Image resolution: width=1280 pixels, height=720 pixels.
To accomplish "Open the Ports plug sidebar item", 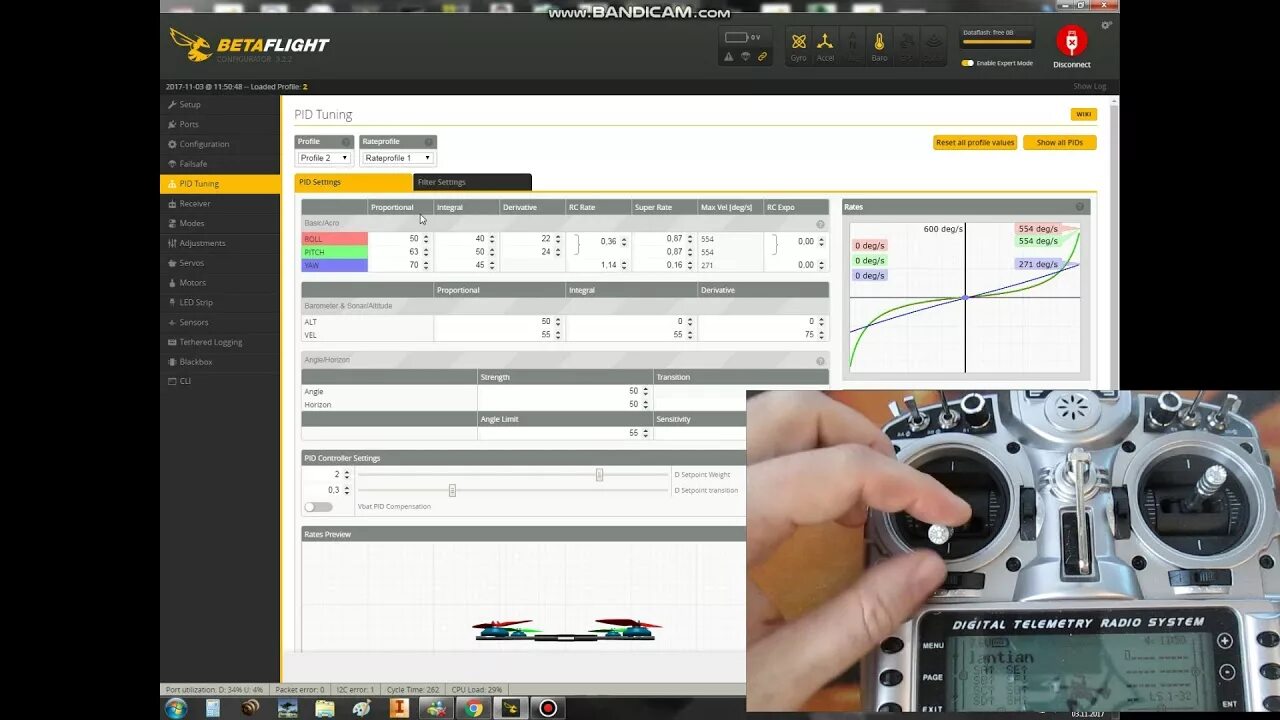I will pyautogui.click(x=220, y=124).
